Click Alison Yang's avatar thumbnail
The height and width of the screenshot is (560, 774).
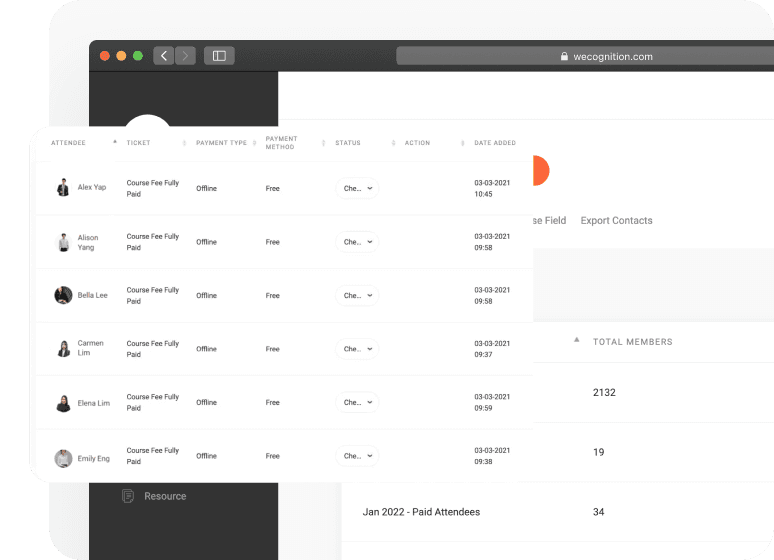[63, 242]
